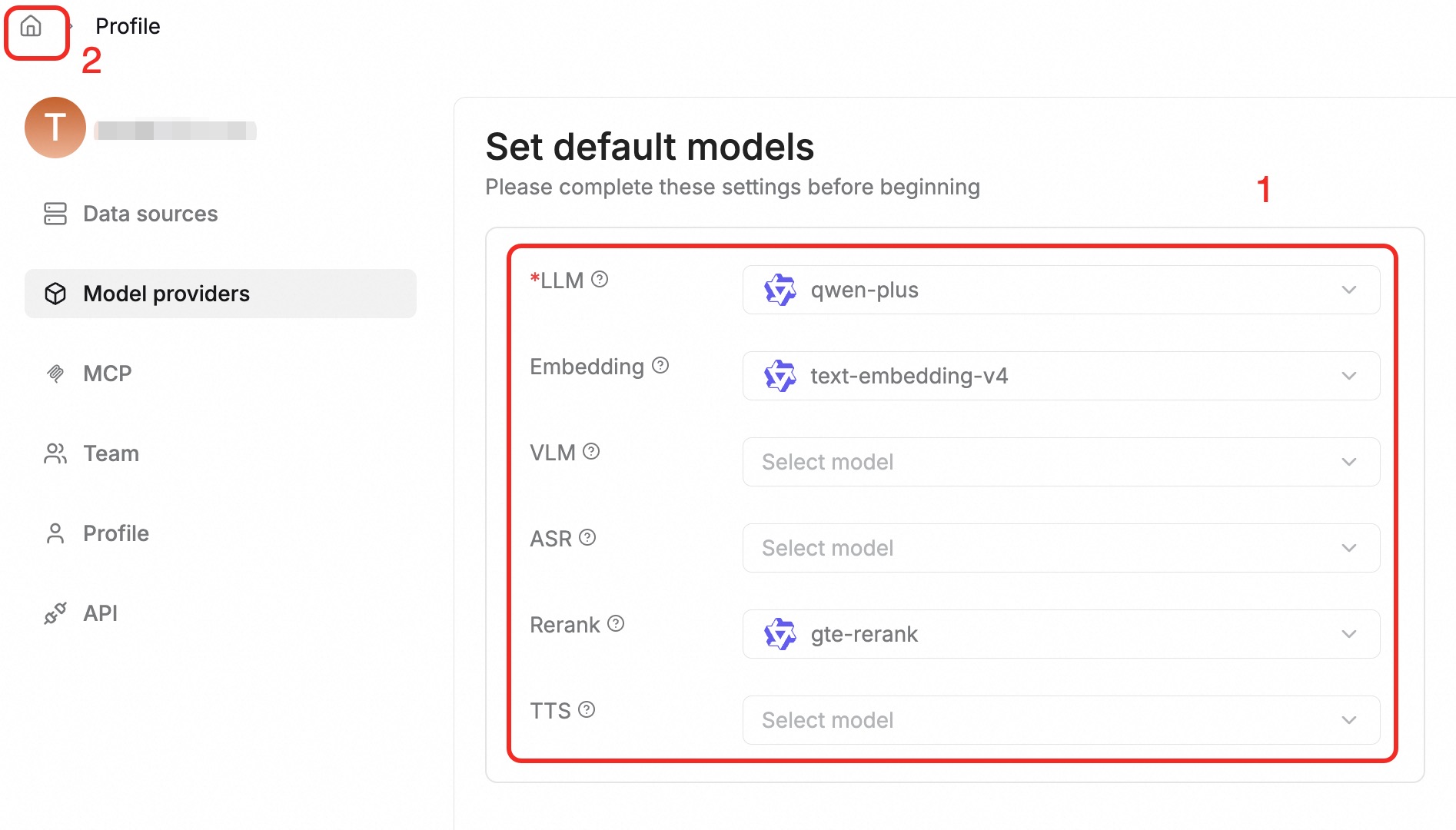Go to Data sources in sidebar
The width and height of the screenshot is (1456, 830).
click(150, 214)
